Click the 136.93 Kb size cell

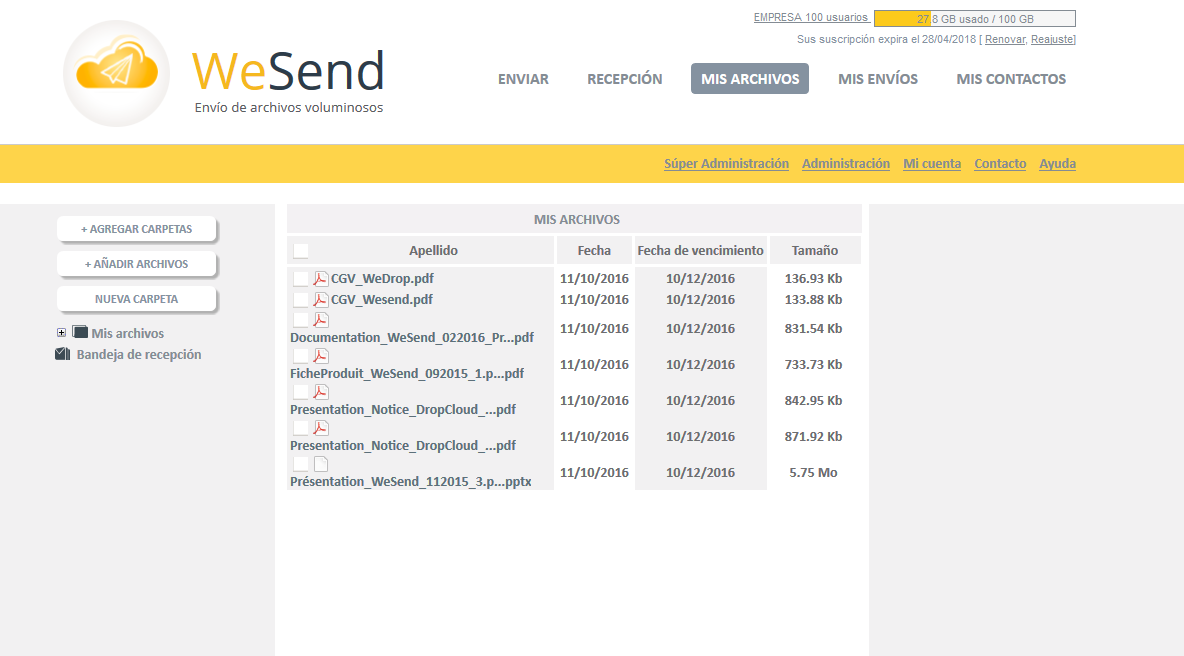pos(813,279)
